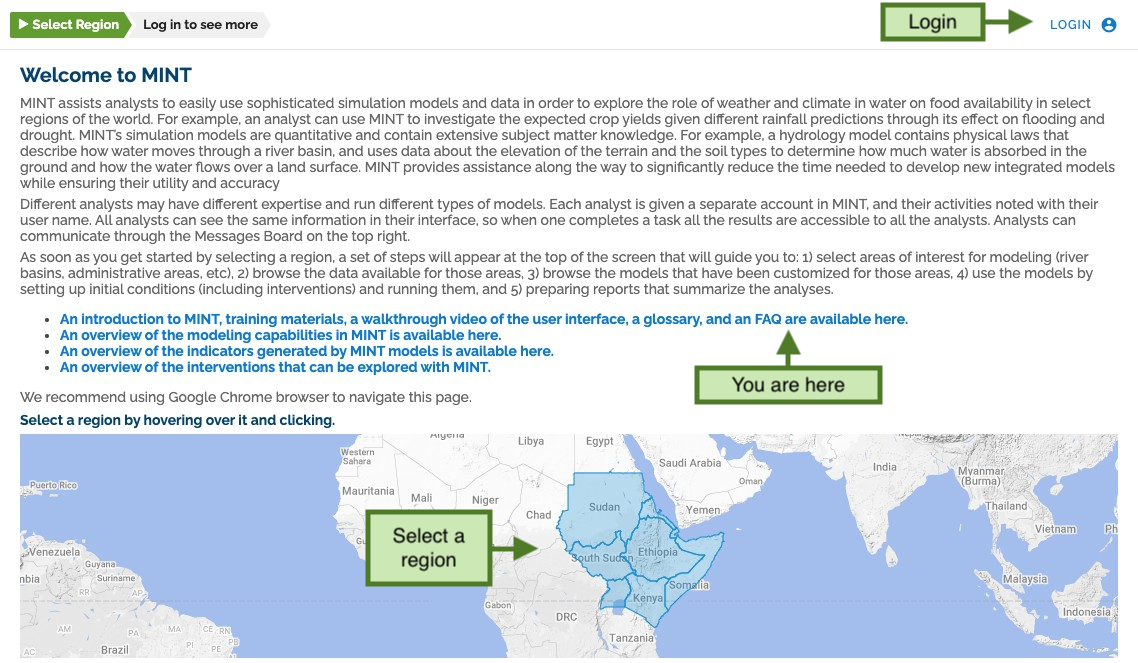Open the MINT introduction and training materials link
The height and width of the screenshot is (663, 1138).
(483, 319)
